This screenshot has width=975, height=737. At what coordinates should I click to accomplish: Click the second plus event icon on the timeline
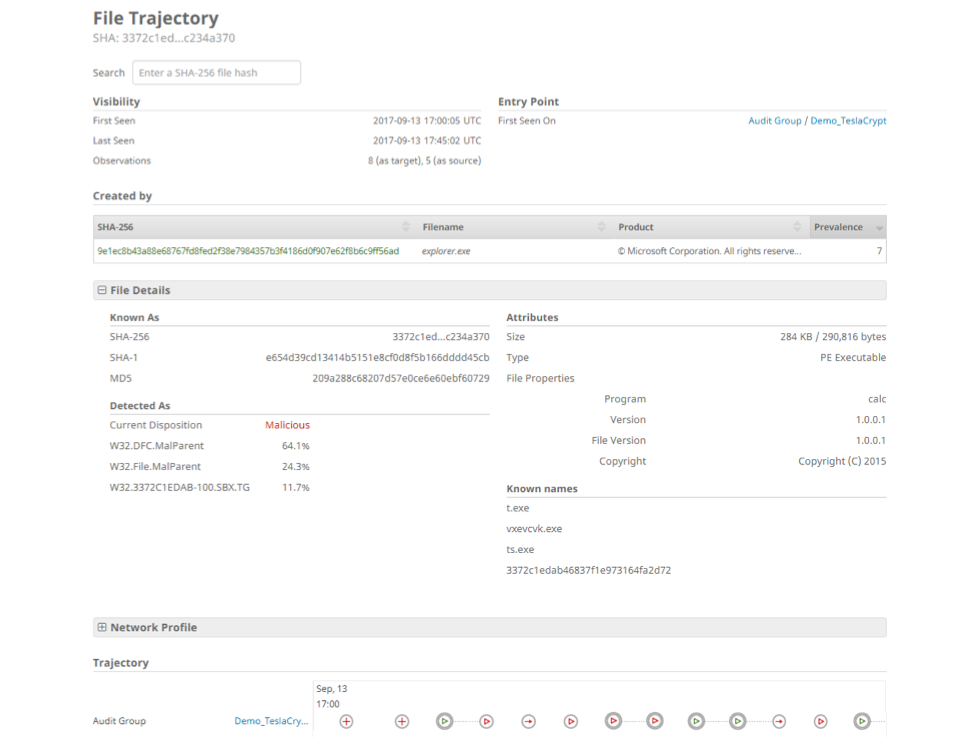[x=401, y=721]
